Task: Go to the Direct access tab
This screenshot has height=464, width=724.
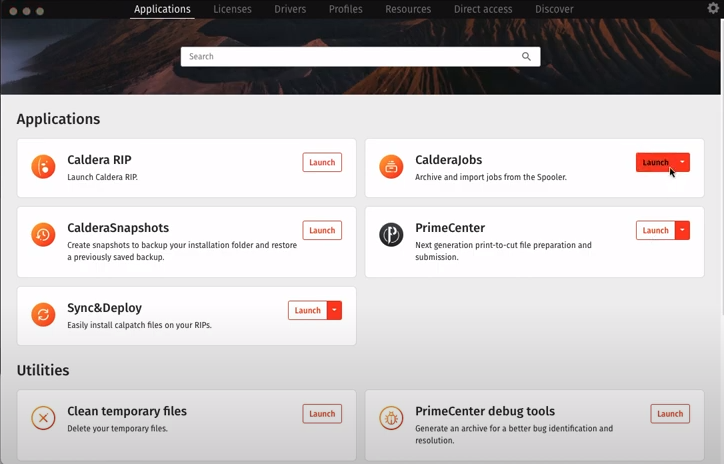Action: [482, 9]
